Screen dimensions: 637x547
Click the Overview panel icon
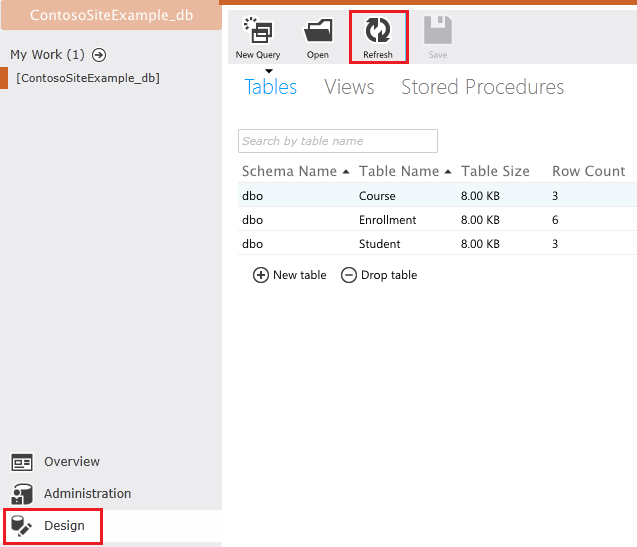tap(23, 462)
